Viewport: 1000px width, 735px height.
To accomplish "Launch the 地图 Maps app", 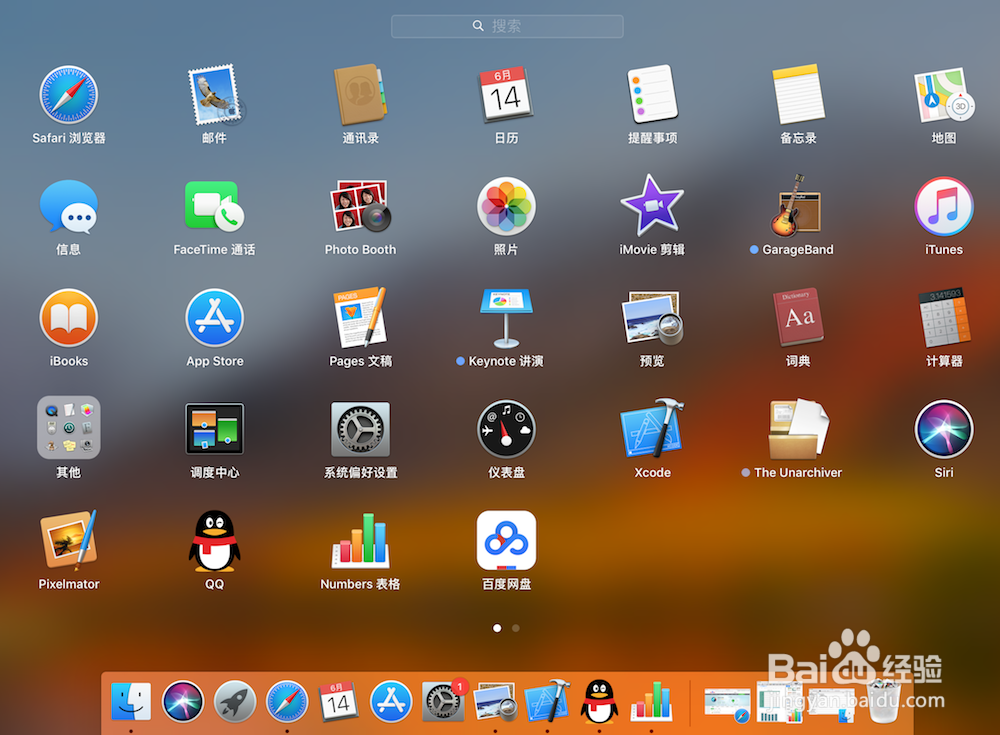I will (944, 95).
